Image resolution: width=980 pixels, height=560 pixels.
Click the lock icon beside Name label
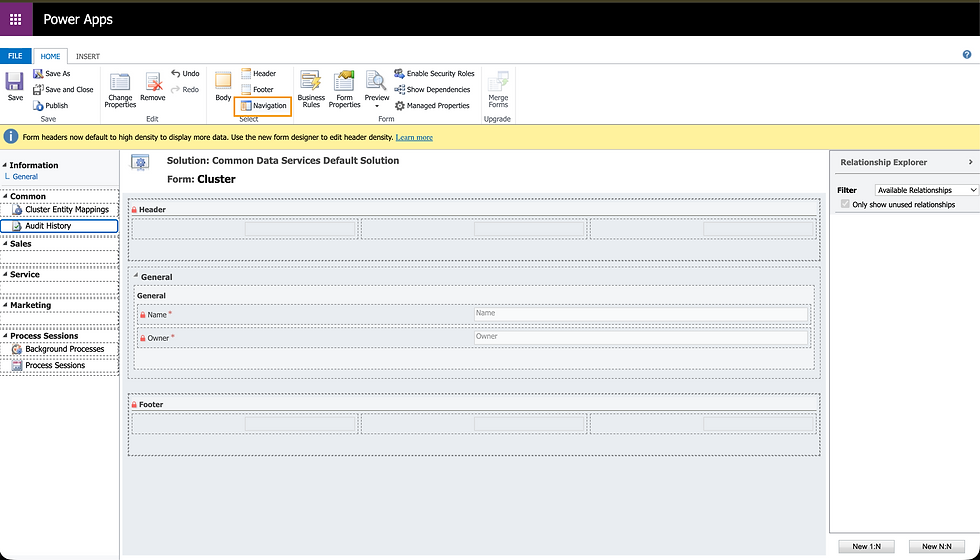tap(142, 315)
